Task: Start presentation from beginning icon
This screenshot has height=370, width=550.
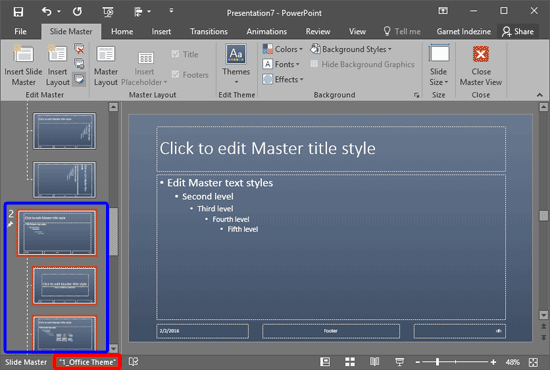Action: (108, 12)
